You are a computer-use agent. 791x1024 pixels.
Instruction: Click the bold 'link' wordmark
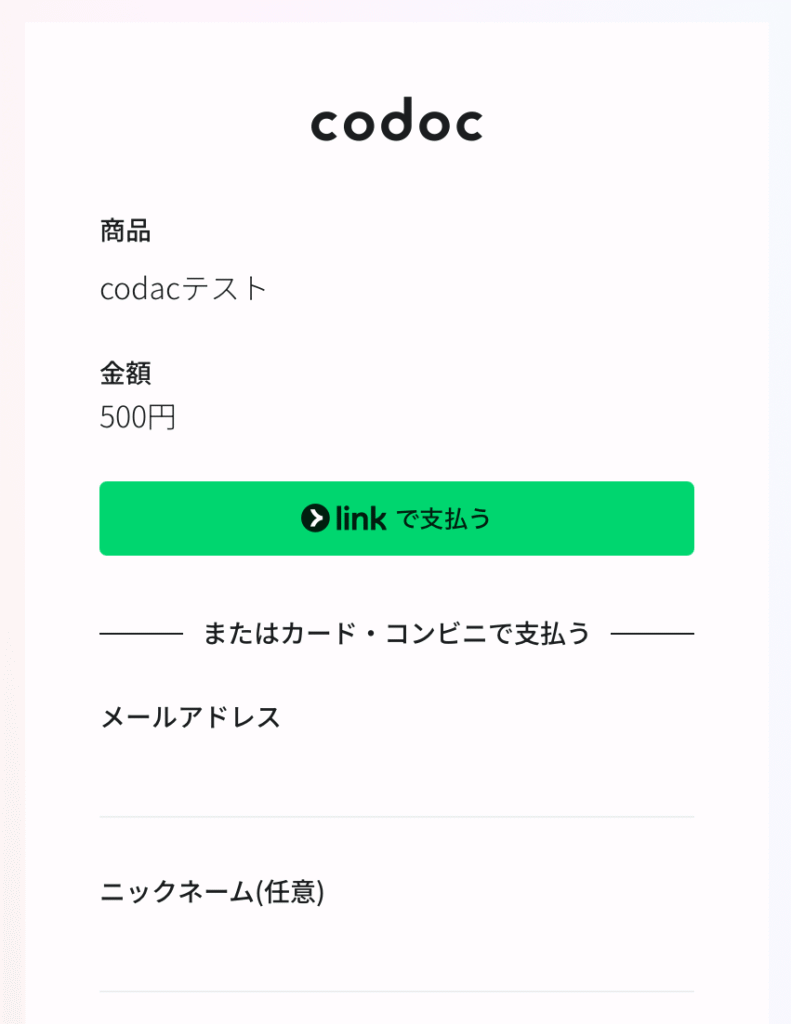[x=361, y=519]
